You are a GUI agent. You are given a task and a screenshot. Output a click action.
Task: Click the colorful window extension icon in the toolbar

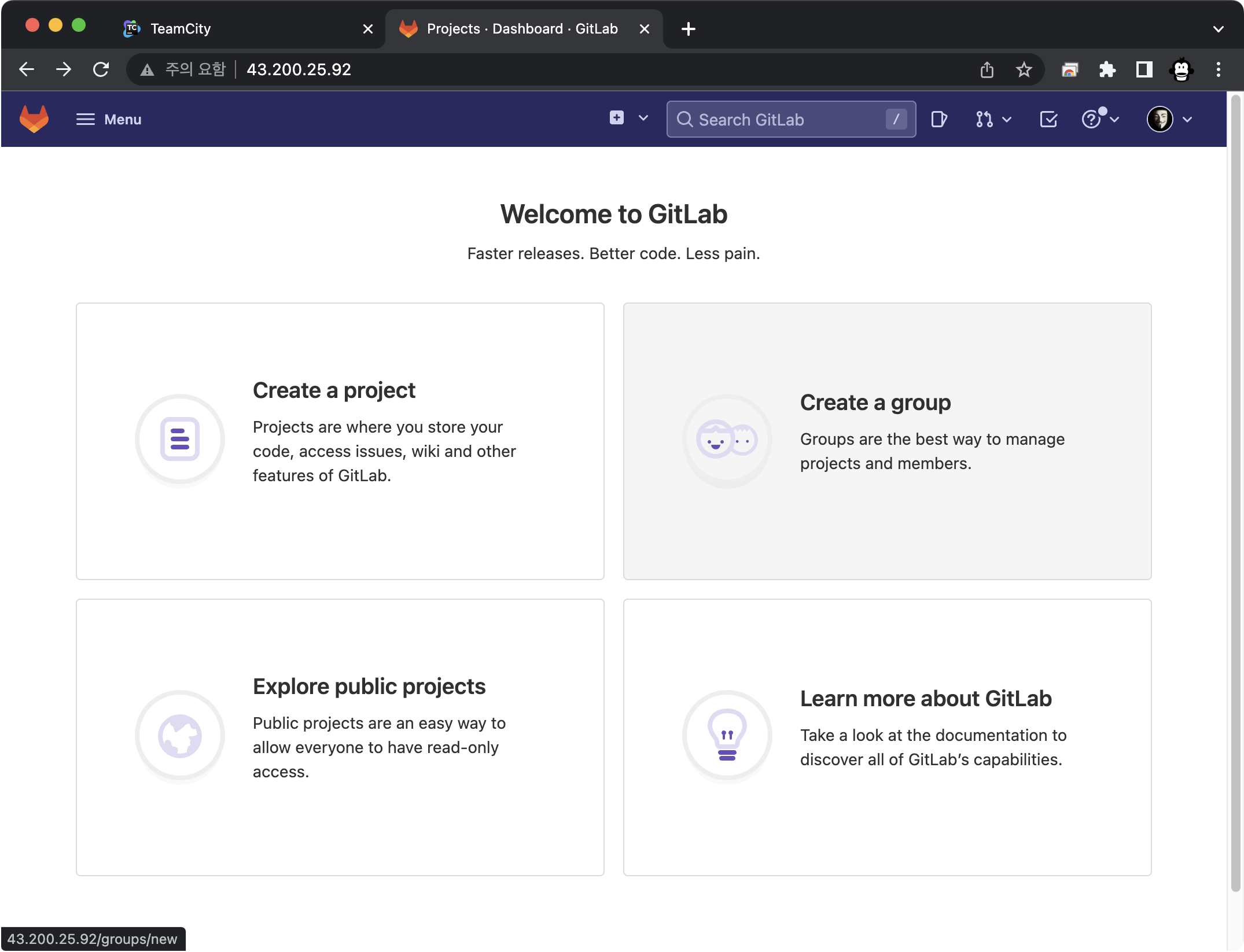pos(1070,70)
